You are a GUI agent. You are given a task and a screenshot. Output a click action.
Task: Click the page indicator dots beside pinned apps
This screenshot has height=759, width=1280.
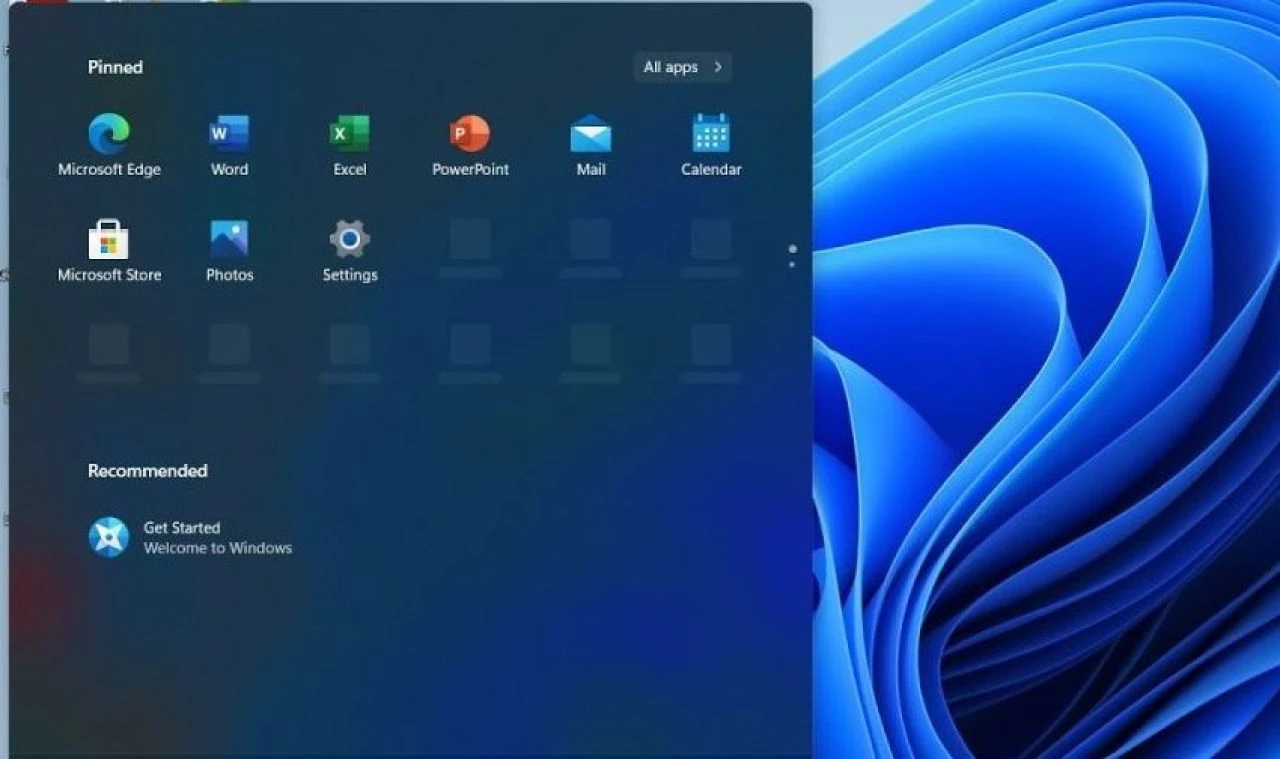tap(791, 257)
